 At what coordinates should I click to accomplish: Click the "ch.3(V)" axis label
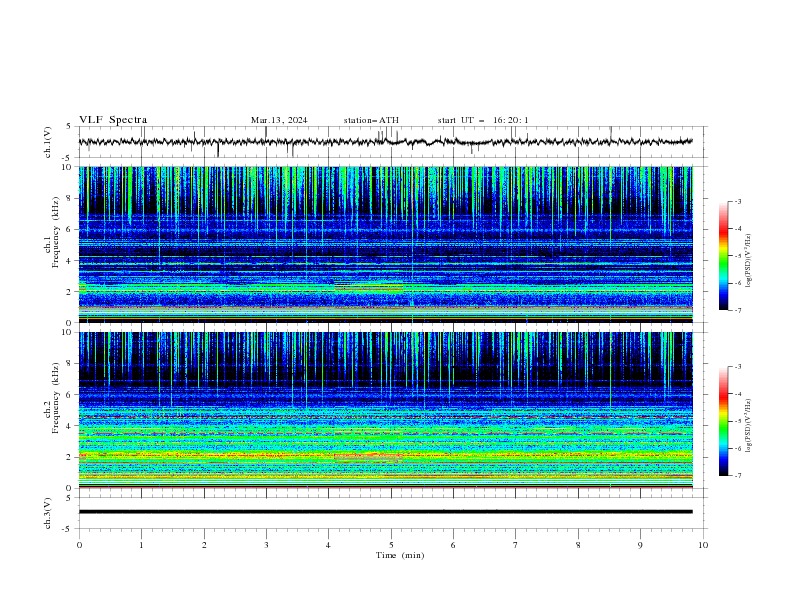48,513
